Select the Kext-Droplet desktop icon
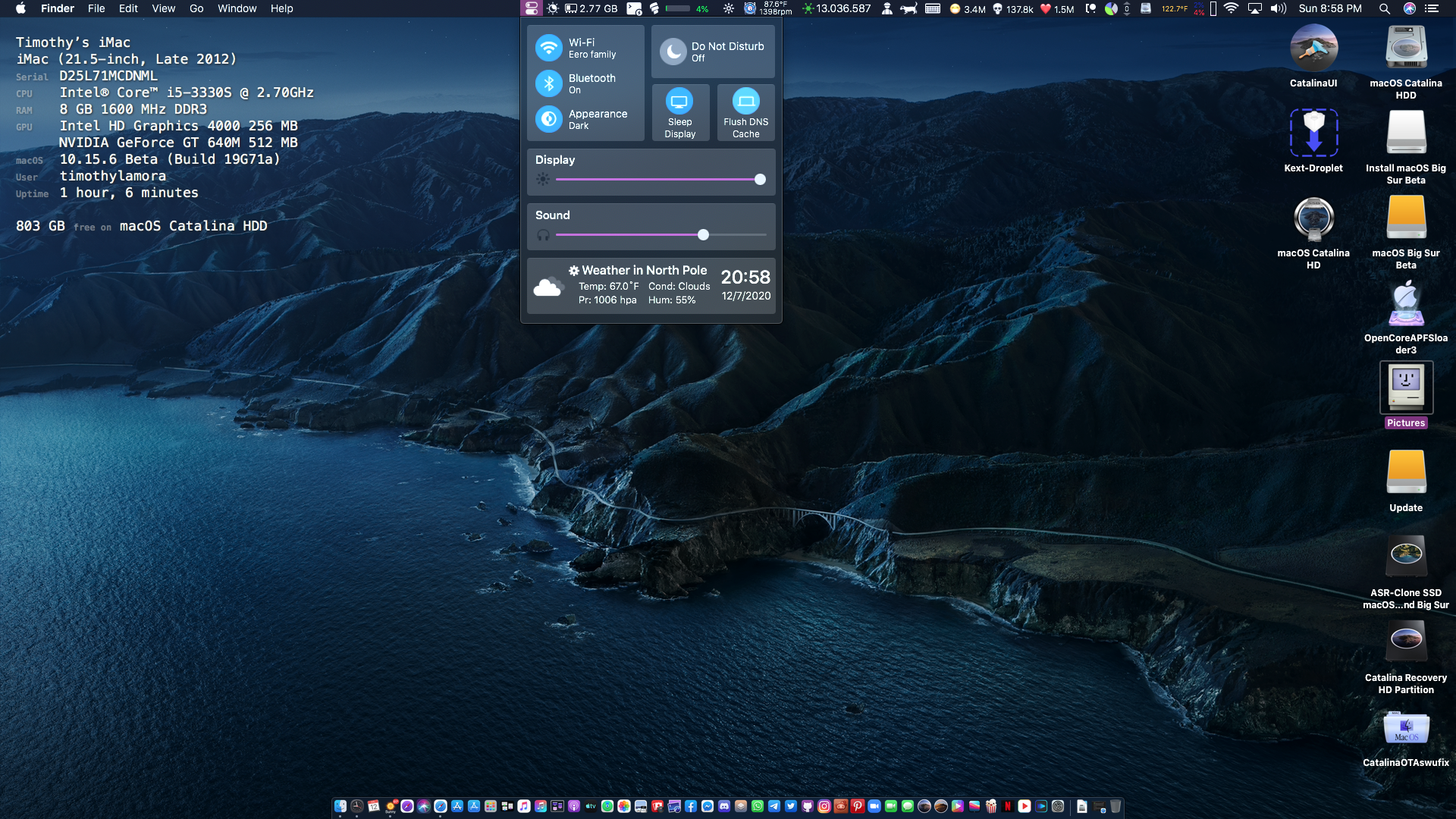 click(1313, 133)
